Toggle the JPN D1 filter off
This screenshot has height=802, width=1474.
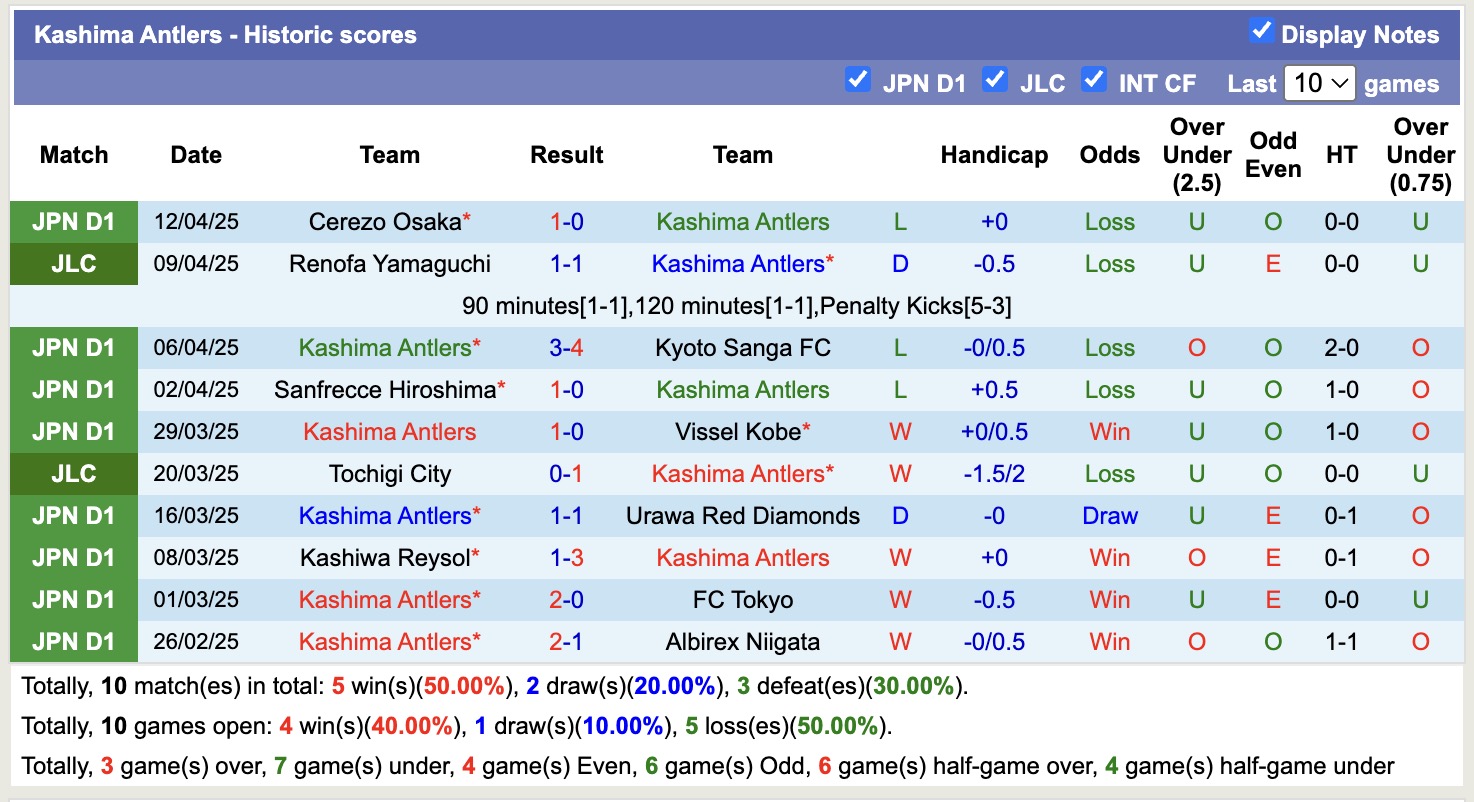pos(858,80)
